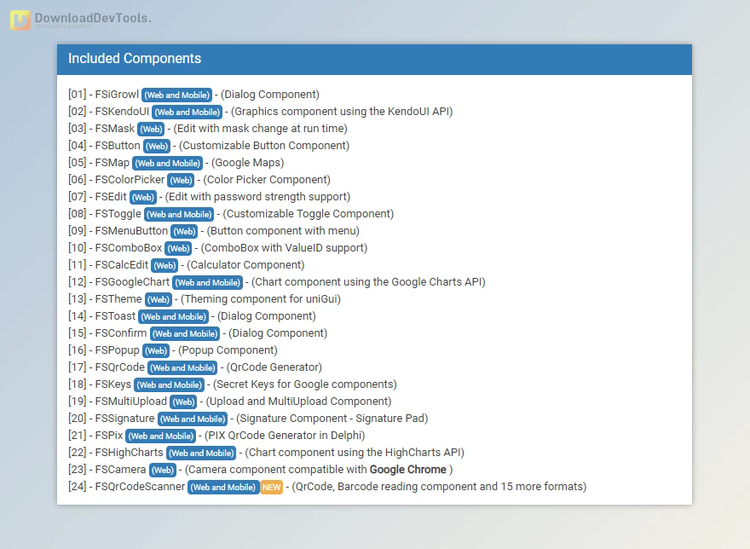Screen dimensions: 750x549
Task: Click the FSComboBox component name
Action: [x=129, y=248]
